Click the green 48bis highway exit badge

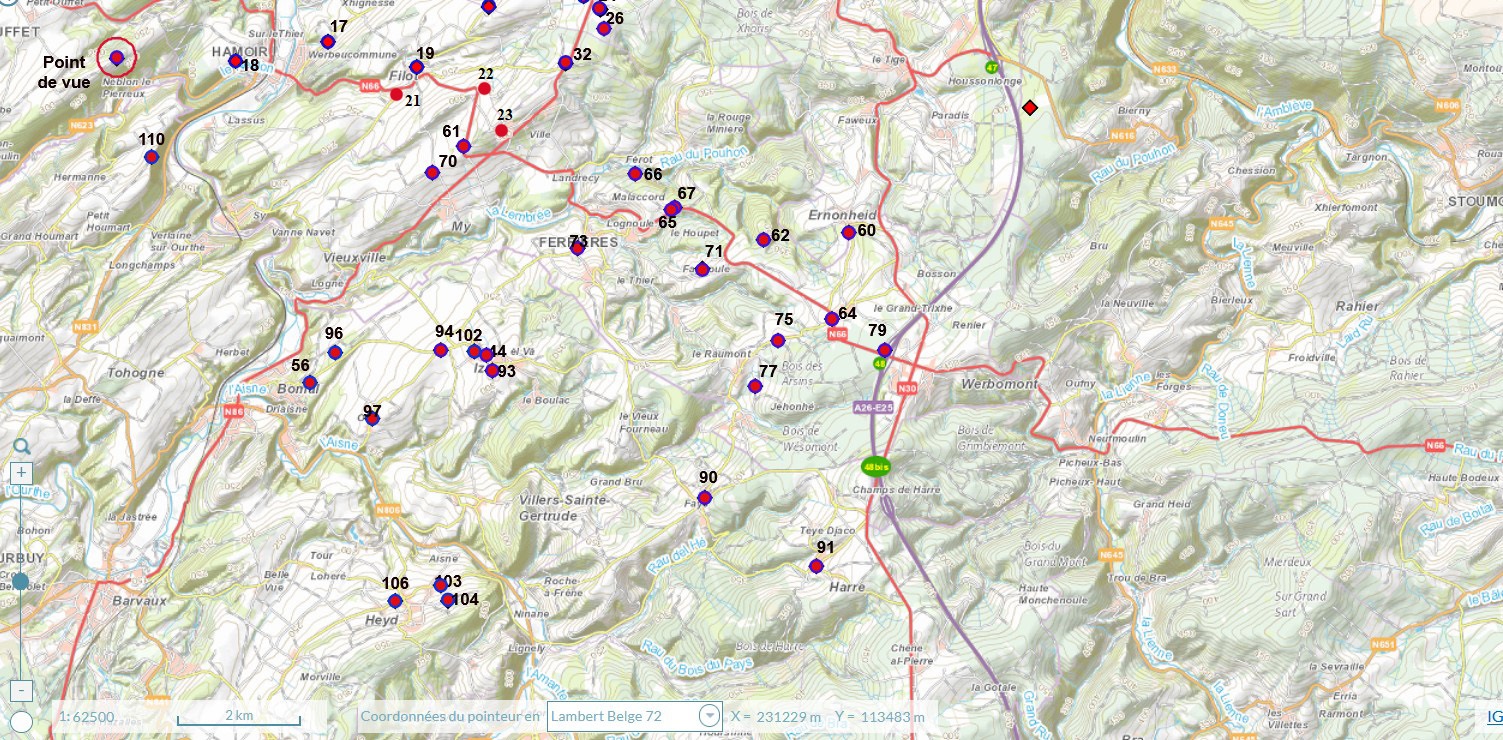point(877,467)
